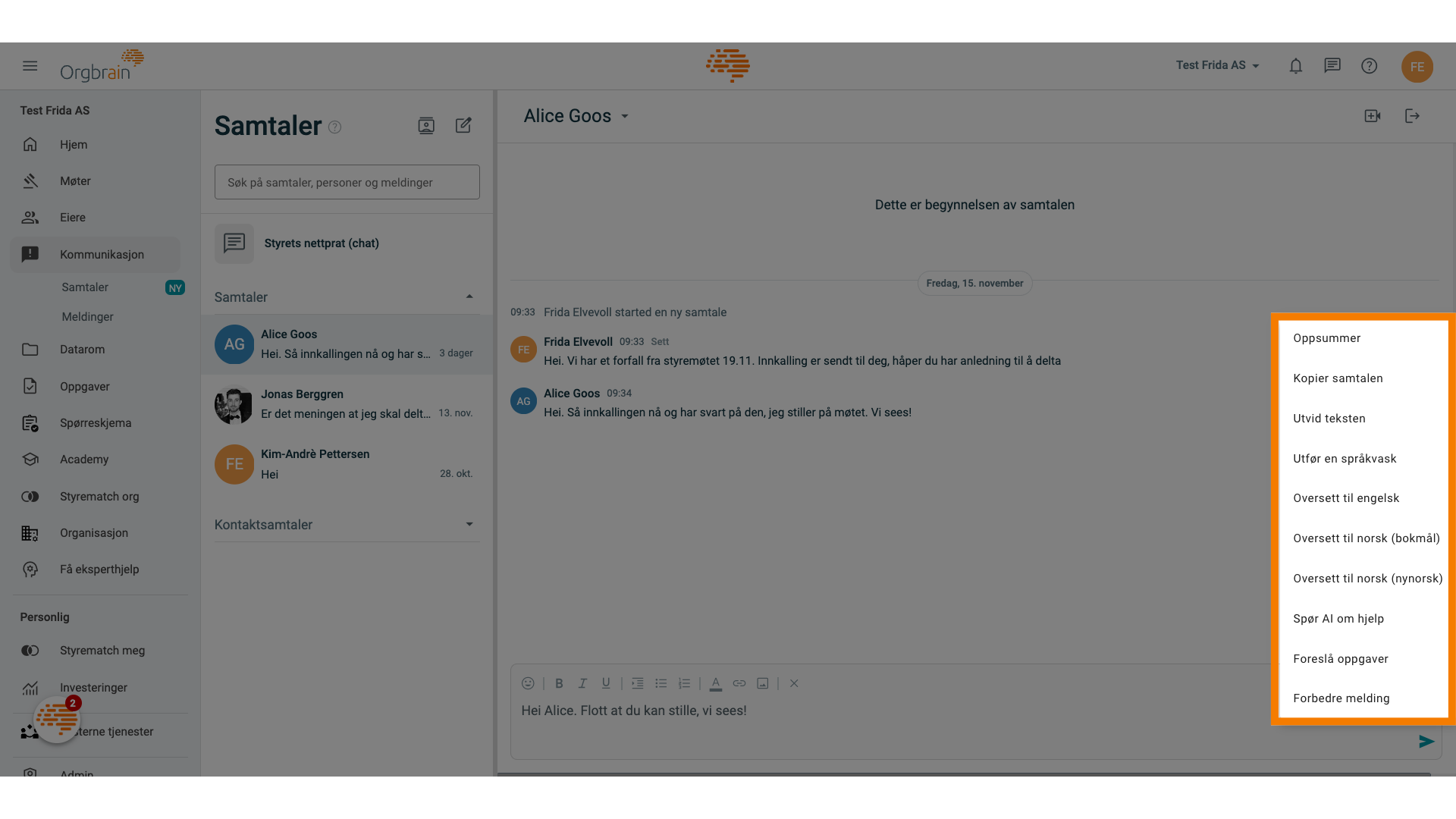The width and height of the screenshot is (1456, 819).
Task: Click the emoji icon in message toolbar
Action: click(528, 684)
